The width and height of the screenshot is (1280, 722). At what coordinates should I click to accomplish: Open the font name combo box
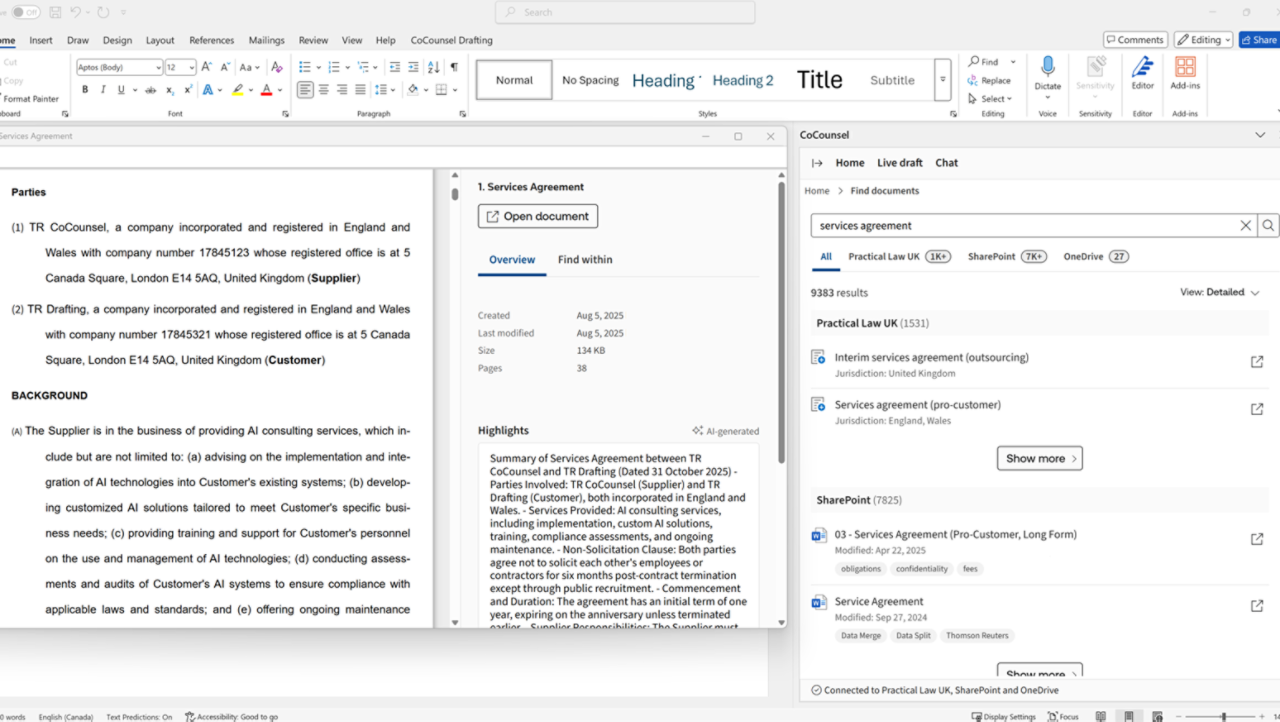pos(119,67)
